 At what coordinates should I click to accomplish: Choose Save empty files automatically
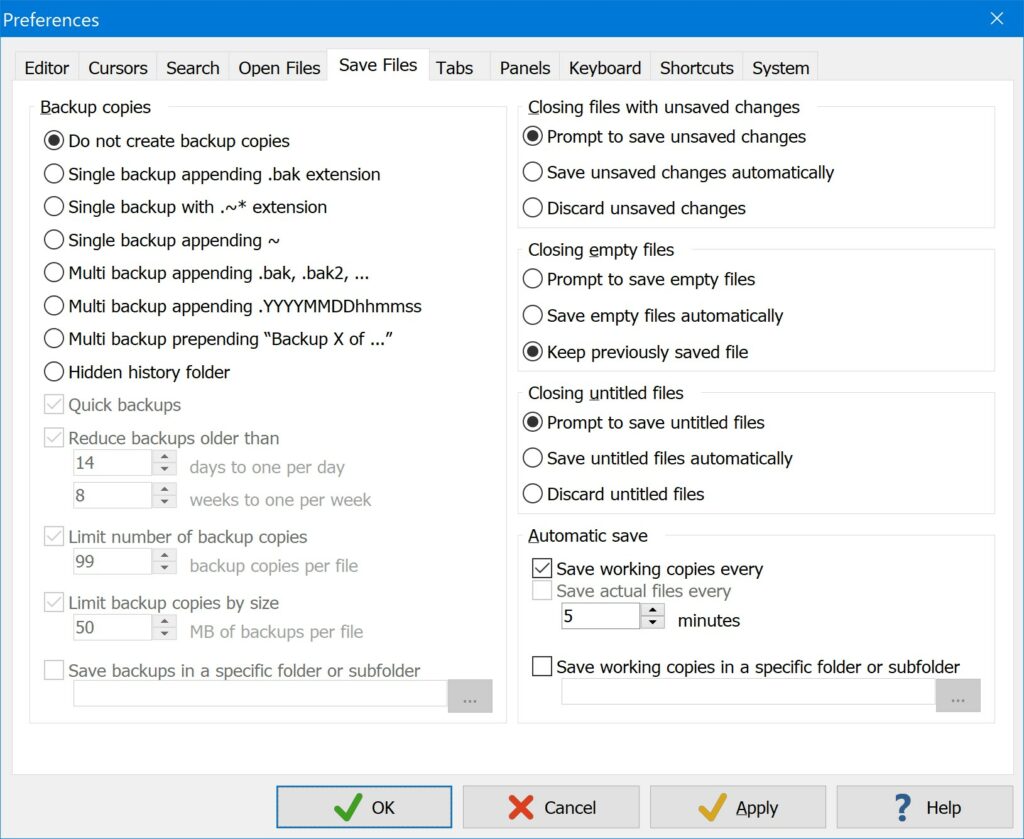point(653,316)
